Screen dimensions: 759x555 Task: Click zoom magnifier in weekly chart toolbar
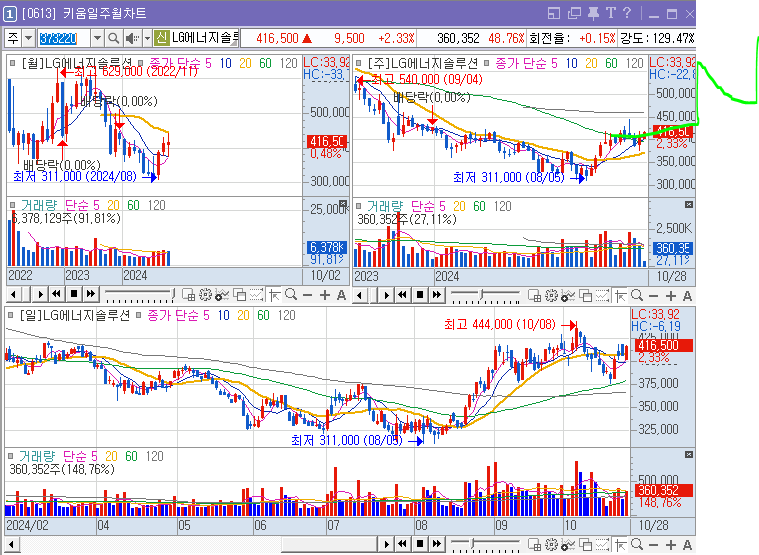(637, 295)
